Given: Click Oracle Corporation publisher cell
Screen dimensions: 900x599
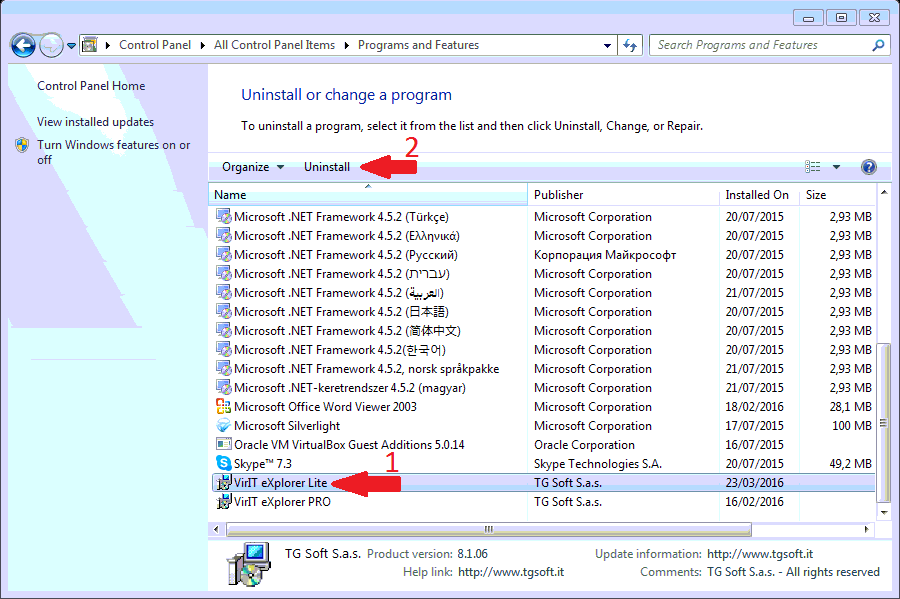Looking at the screenshot, I should tap(584, 445).
